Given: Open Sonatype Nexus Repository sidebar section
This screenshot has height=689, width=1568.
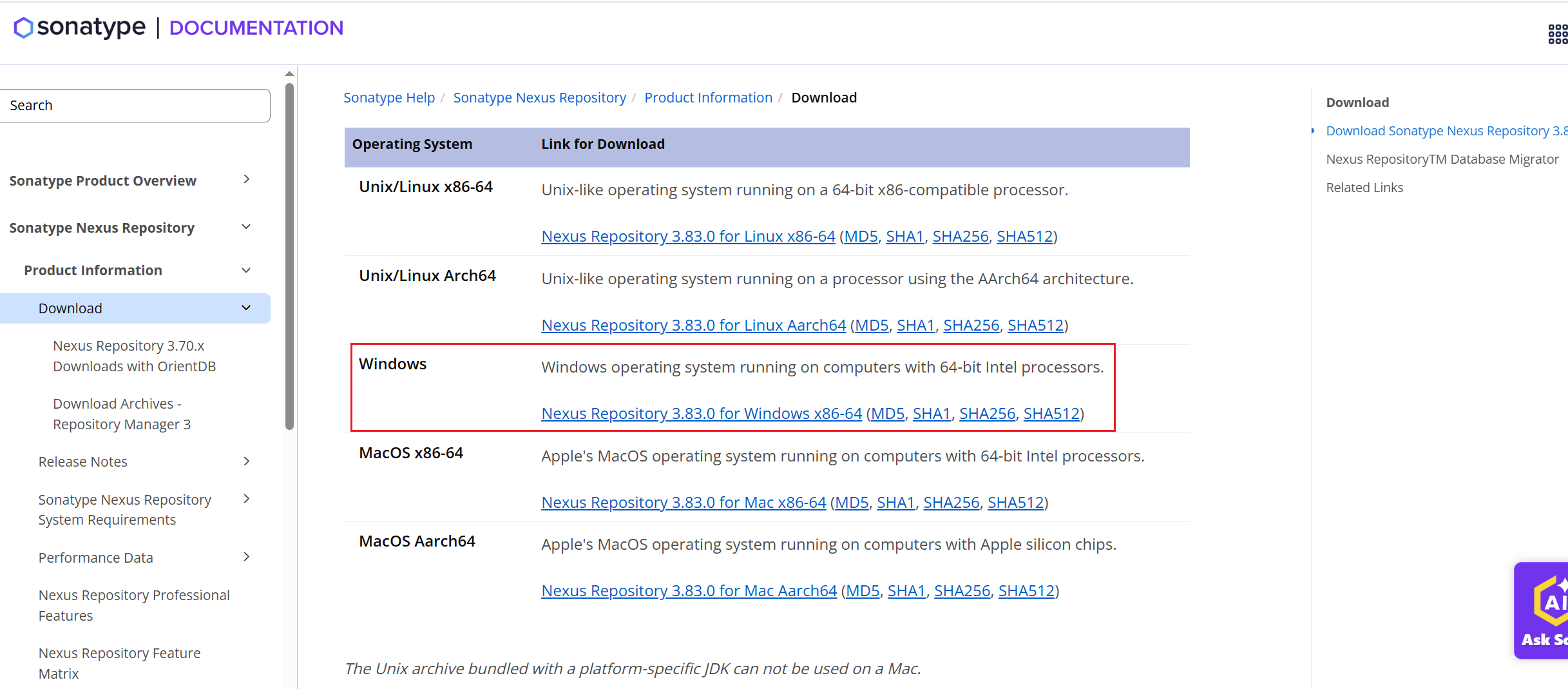Looking at the screenshot, I should 102,228.
